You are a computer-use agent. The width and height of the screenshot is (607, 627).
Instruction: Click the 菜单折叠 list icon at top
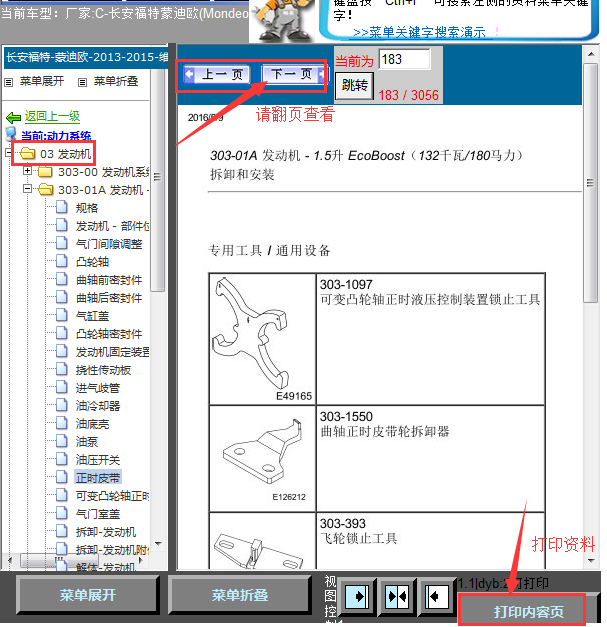click(x=82, y=82)
